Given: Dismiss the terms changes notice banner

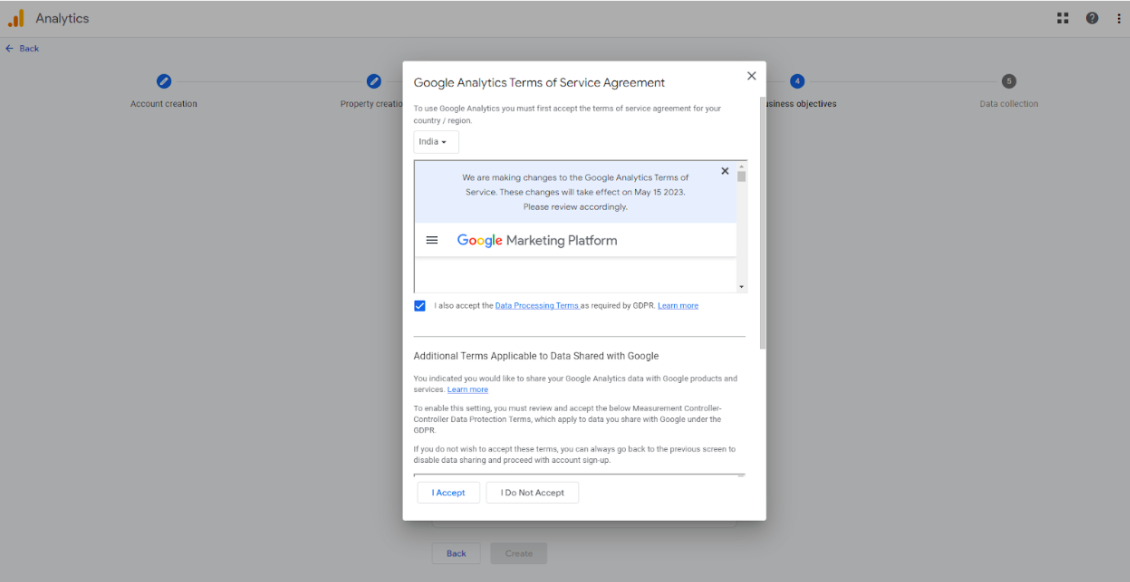Looking at the screenshot, I should tap(725, 171).
